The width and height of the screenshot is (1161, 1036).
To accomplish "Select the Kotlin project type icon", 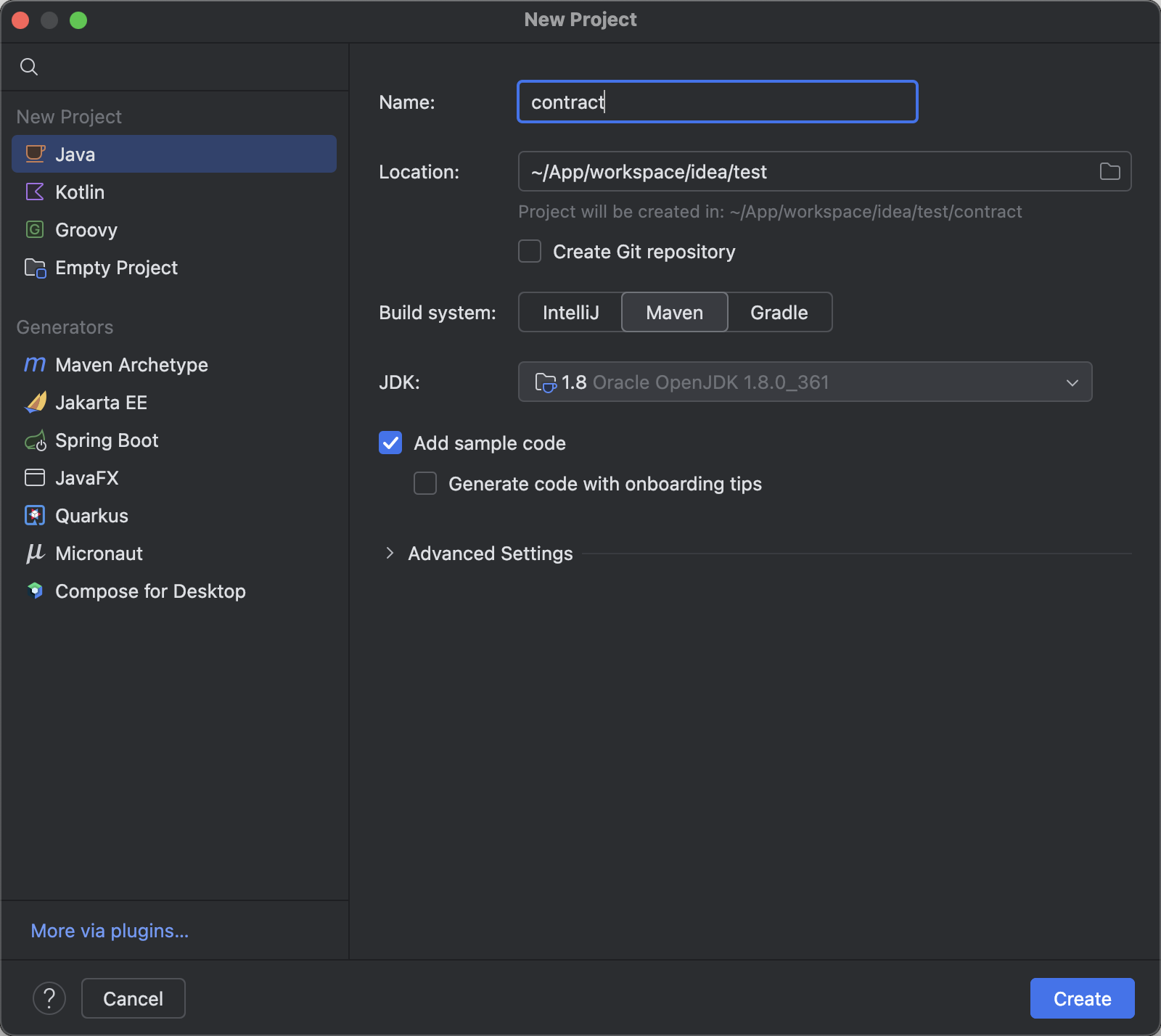I will (35, 192).
